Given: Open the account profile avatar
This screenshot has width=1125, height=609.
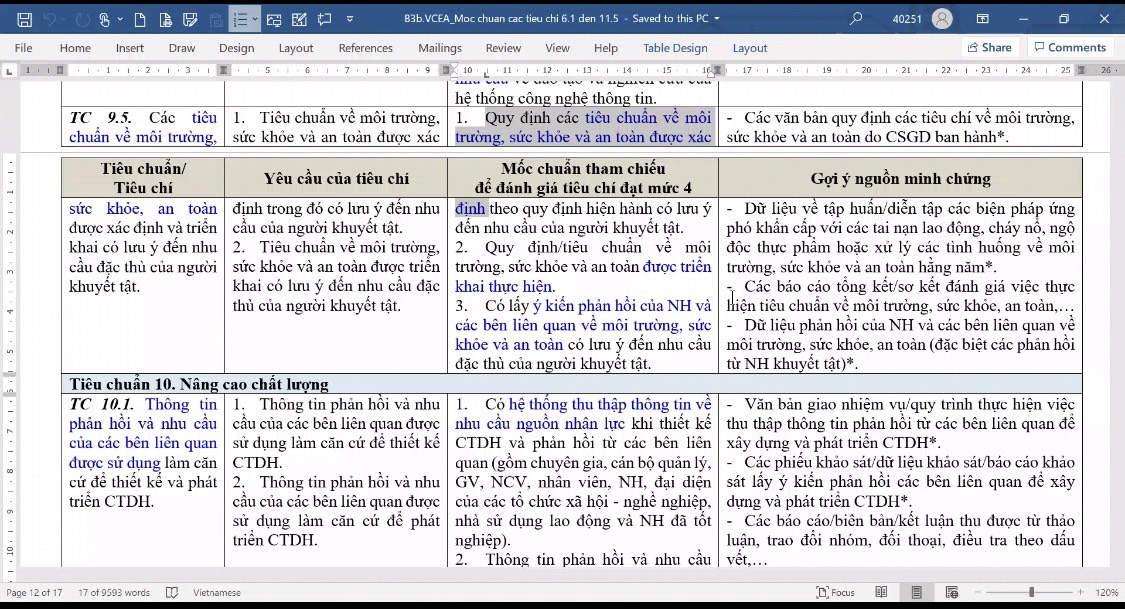Looking at the screenshot, I should pos(942,19).
